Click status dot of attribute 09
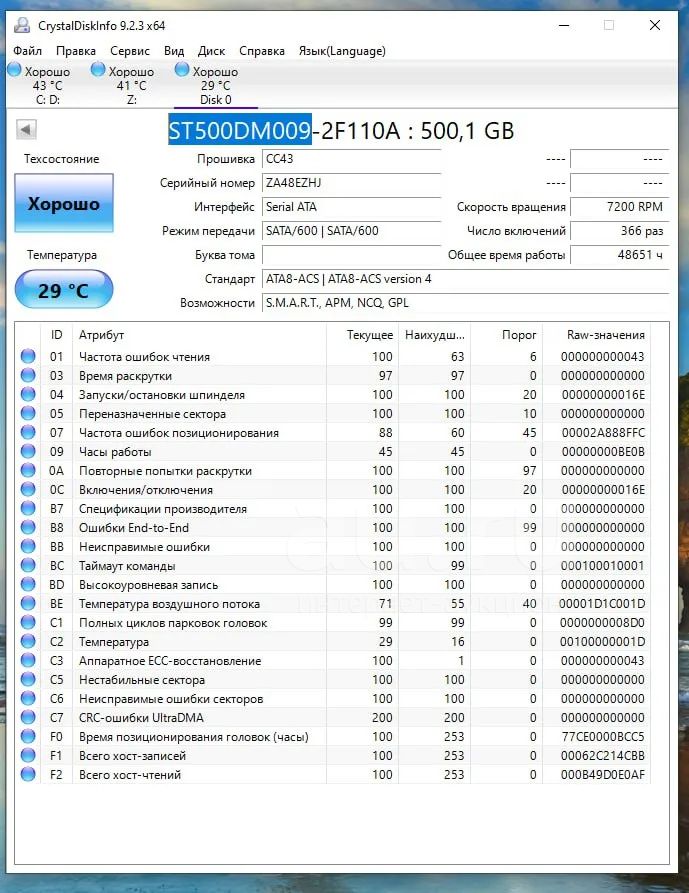The width and height of the screenshot is (689, 893). click(x=28, y=452)
